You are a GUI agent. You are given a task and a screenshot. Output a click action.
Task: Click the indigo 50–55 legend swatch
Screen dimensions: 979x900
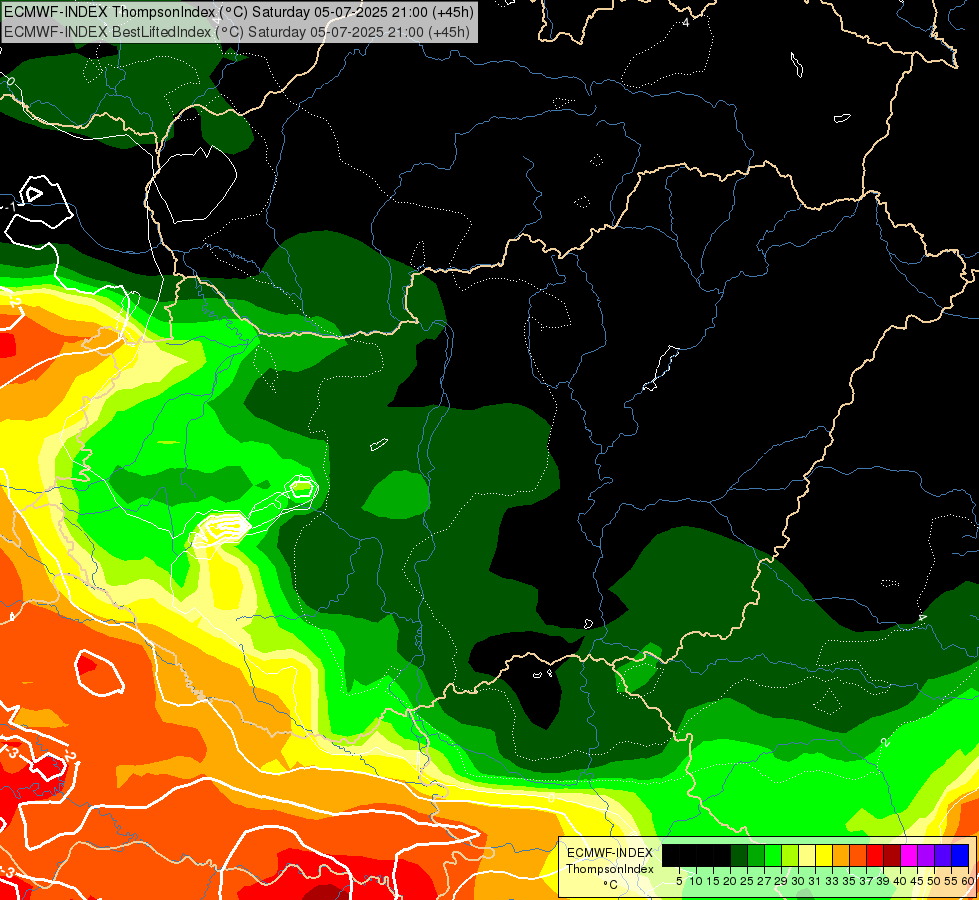(943, 855)
